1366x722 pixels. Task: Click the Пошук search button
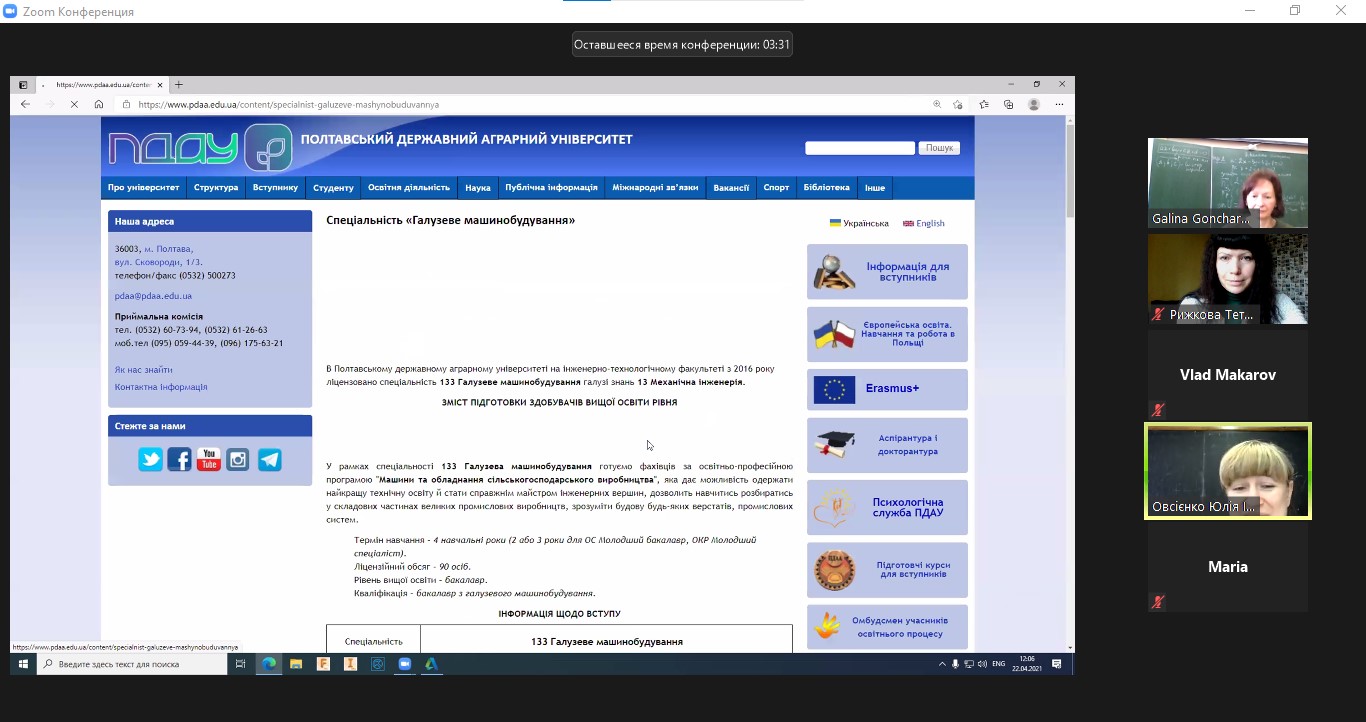(x=939, y=148)
